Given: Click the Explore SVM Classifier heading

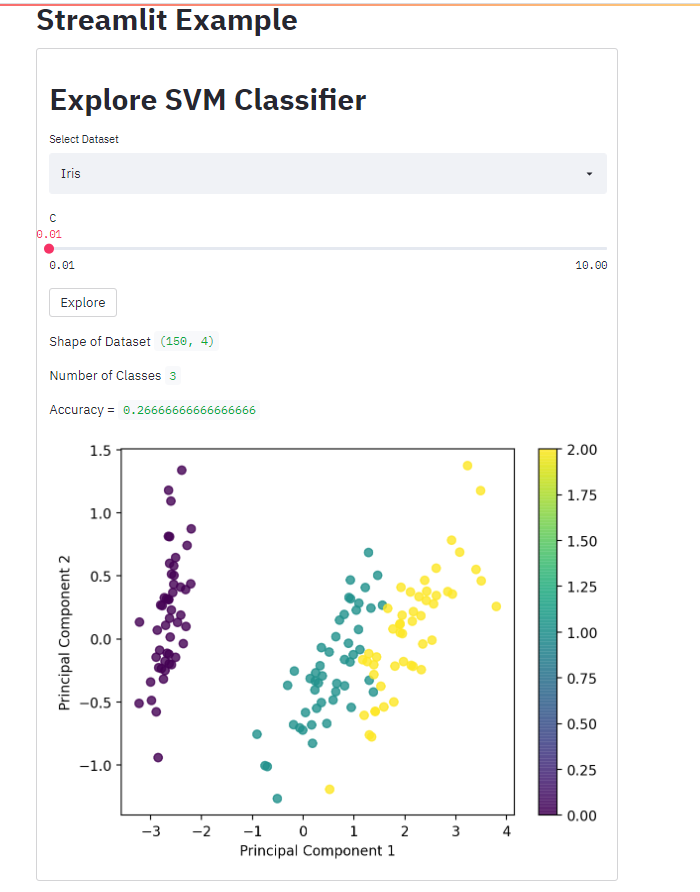Looking at the screenshot, I should click(x=208, y=100).
